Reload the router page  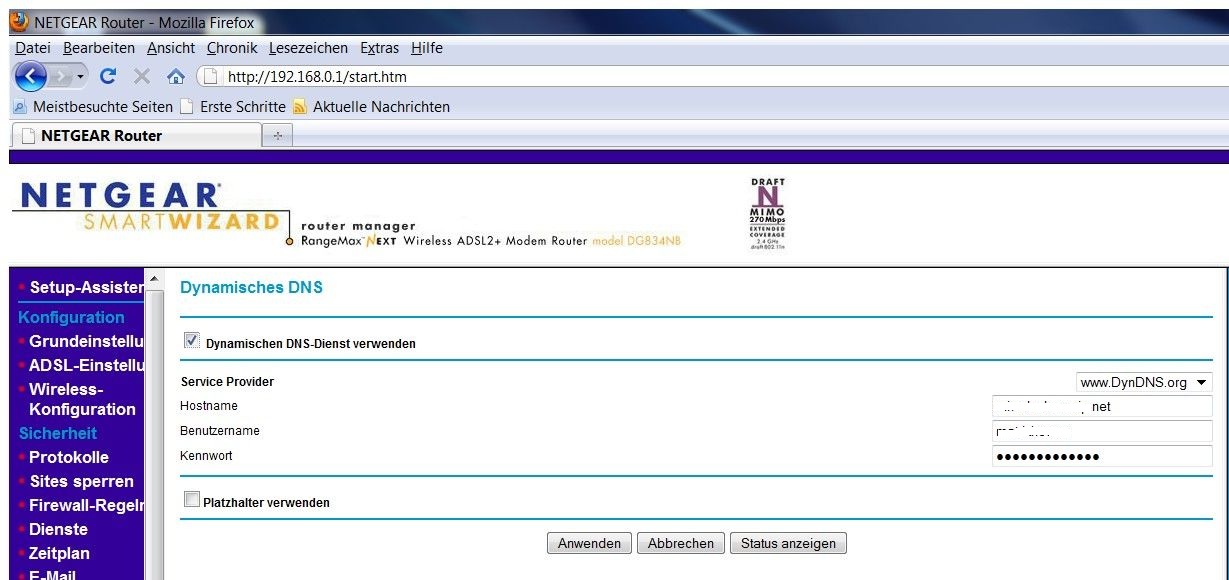109,76
